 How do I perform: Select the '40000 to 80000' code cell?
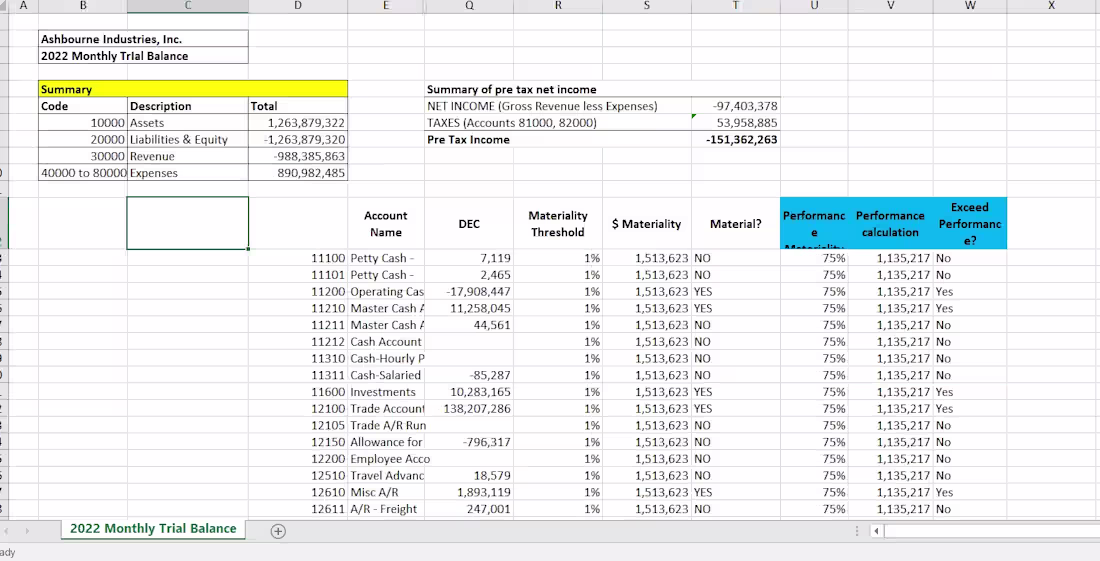83,173
